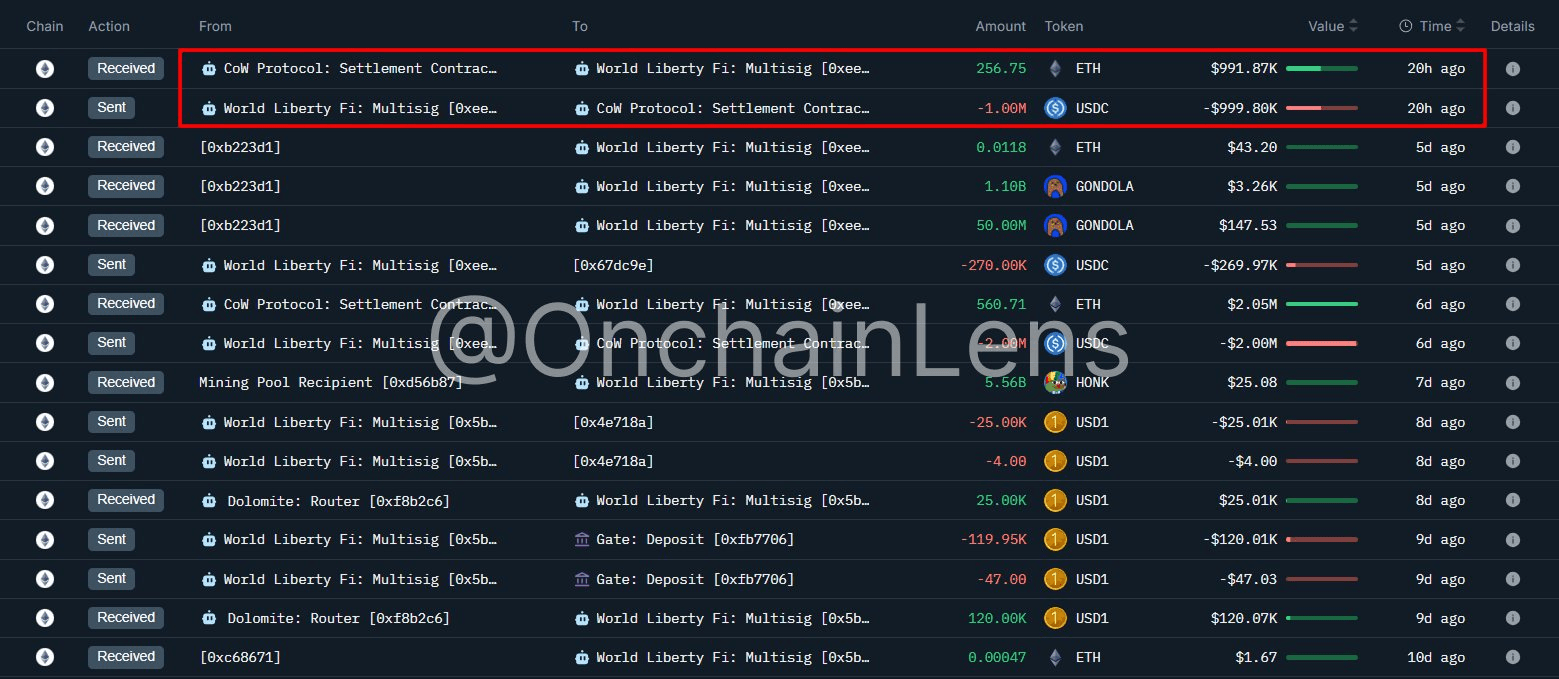The width and height of the screenshot is (1559, 679).
Task: Open details info icon for the first transaction
Action: click(x=1513, y=68)
